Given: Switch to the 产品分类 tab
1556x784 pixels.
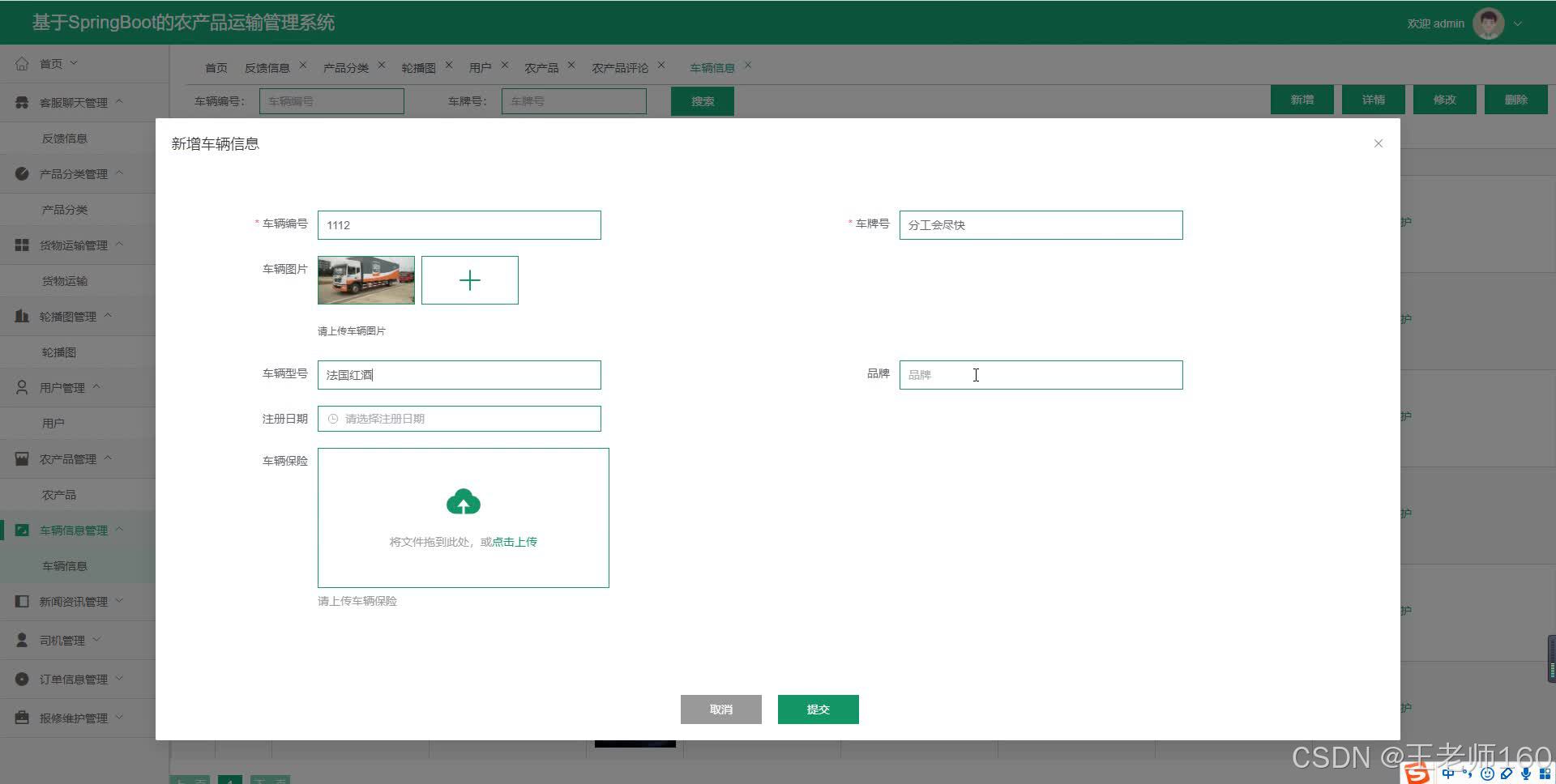Looking at the screenshot, I should pos(346,68).
